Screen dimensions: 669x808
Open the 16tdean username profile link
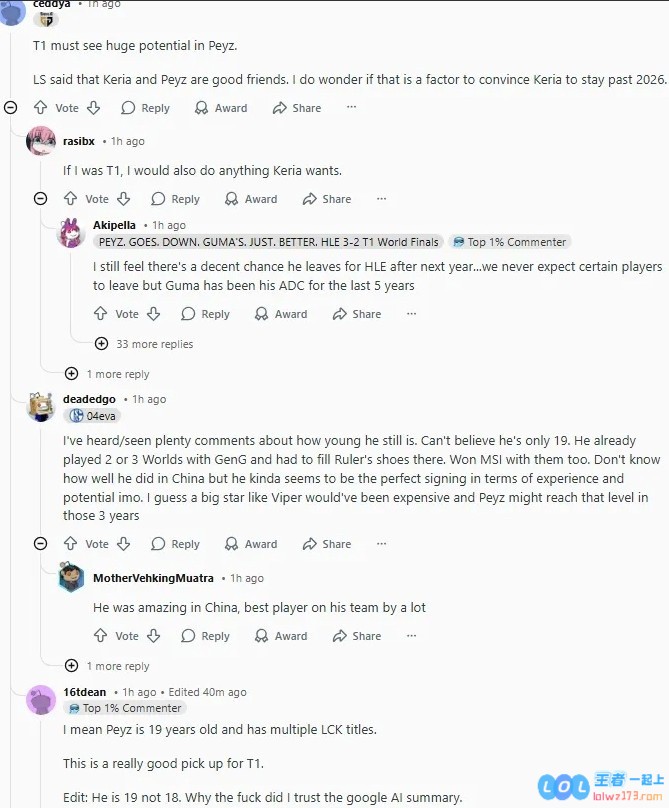click(x=84, y=692)
